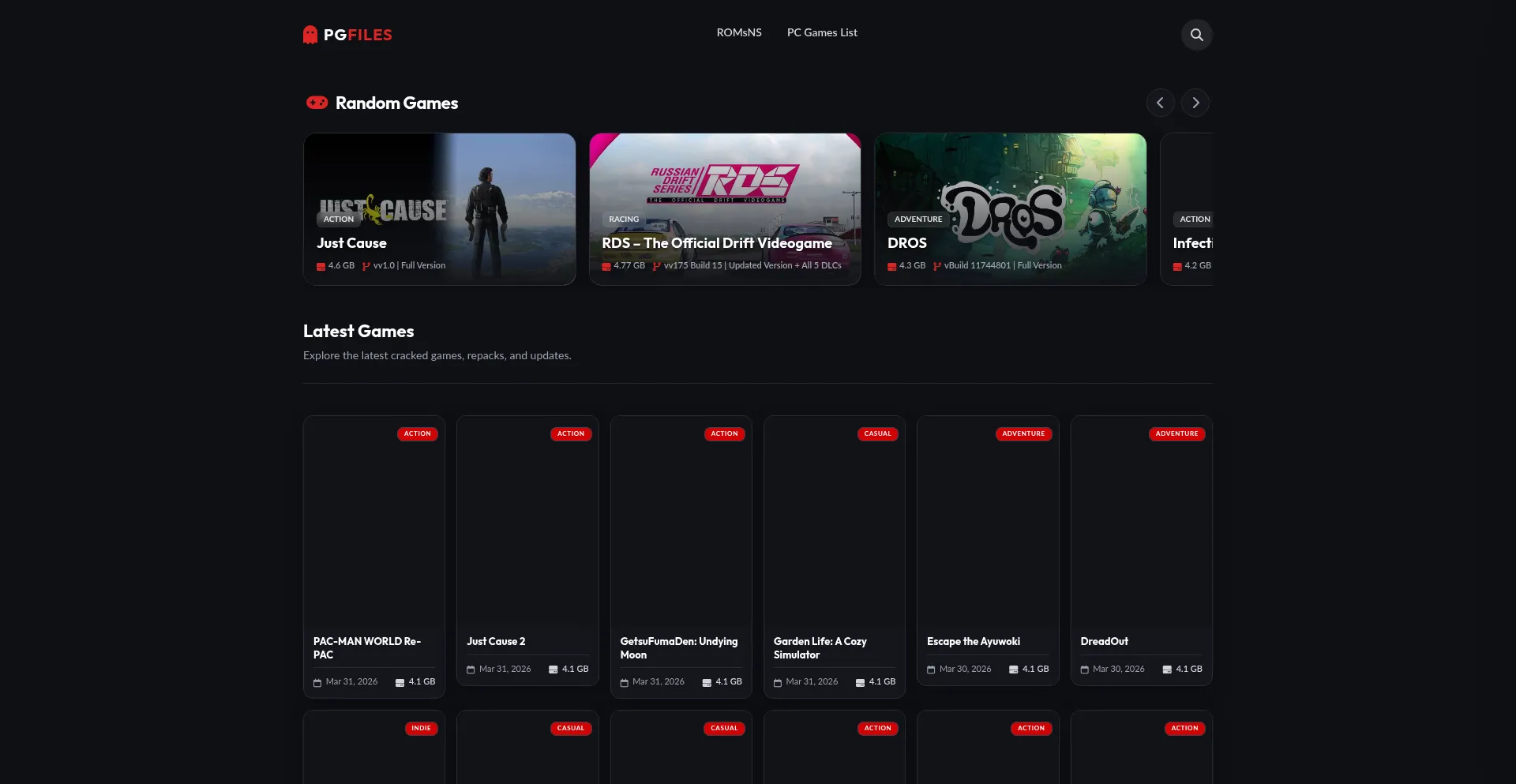The width and height of the screenshot is (1516, 784).
Task: Open the Just Cause 2 title link
Action: point(496,641)
